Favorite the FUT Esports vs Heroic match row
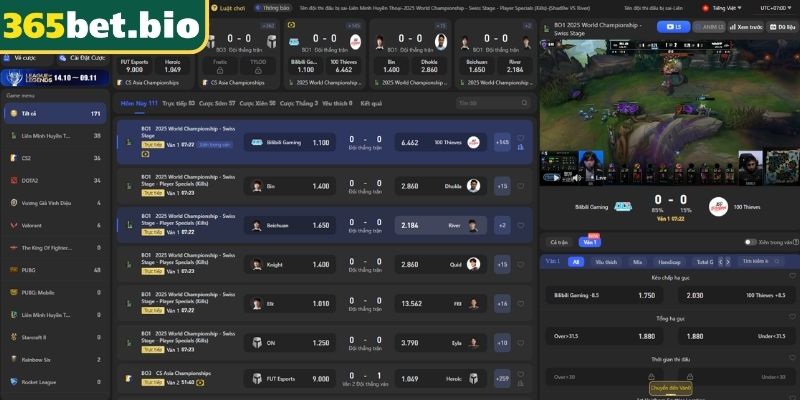 [520, 374]
